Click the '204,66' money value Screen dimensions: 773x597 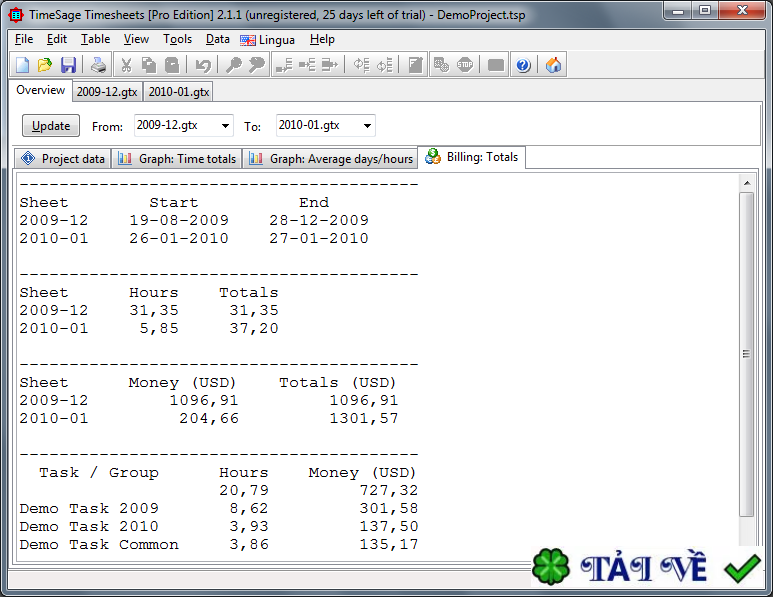click(x=209, y=419)
